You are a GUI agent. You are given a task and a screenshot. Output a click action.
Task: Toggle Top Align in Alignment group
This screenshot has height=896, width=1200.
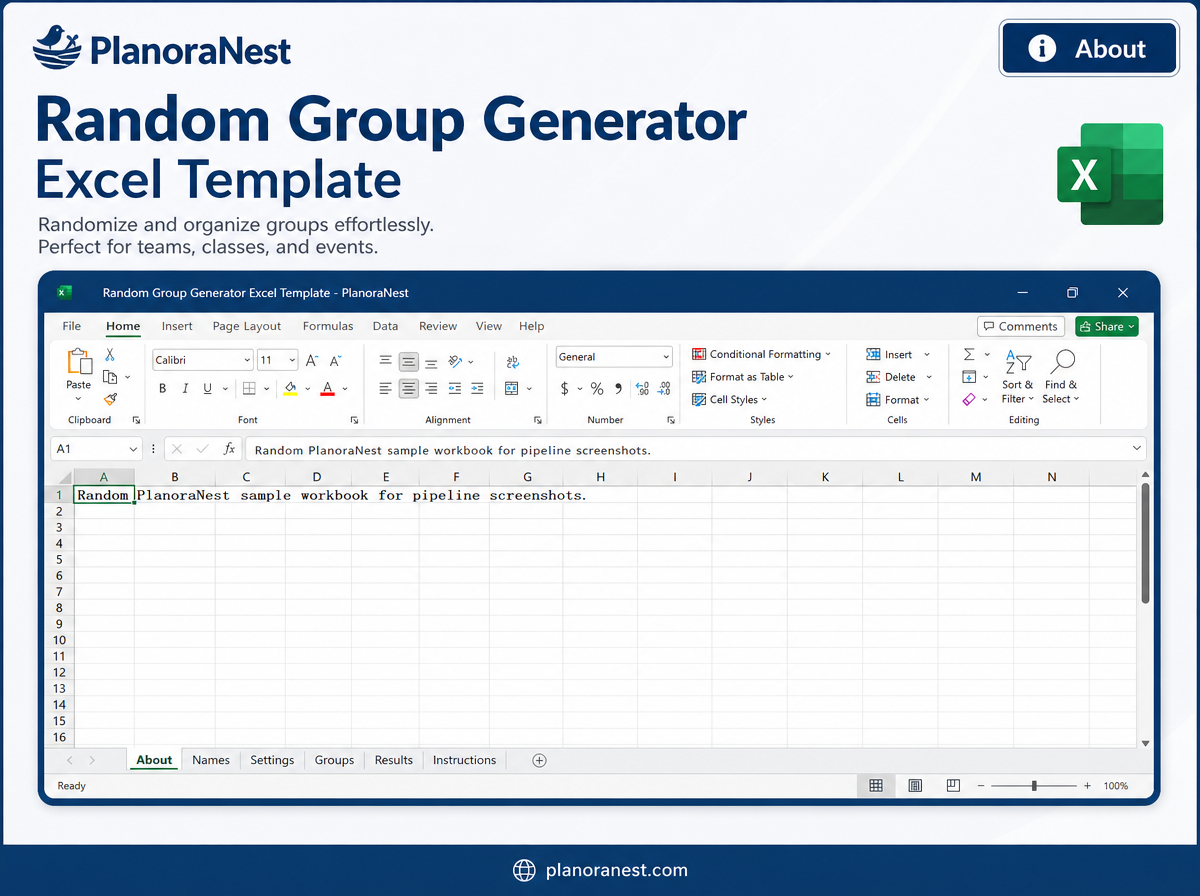click(386, 362)
